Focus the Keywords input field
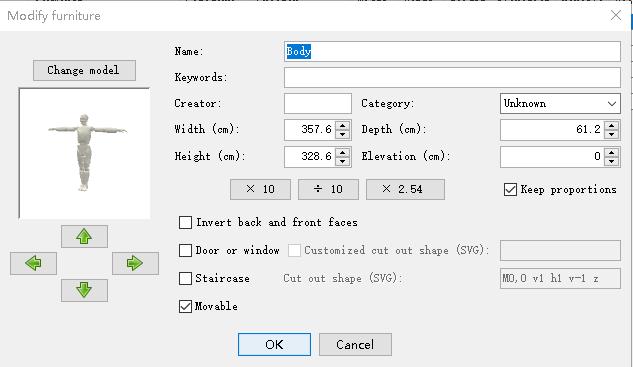This screenshot has height=367, width=633. coord(452,77)
